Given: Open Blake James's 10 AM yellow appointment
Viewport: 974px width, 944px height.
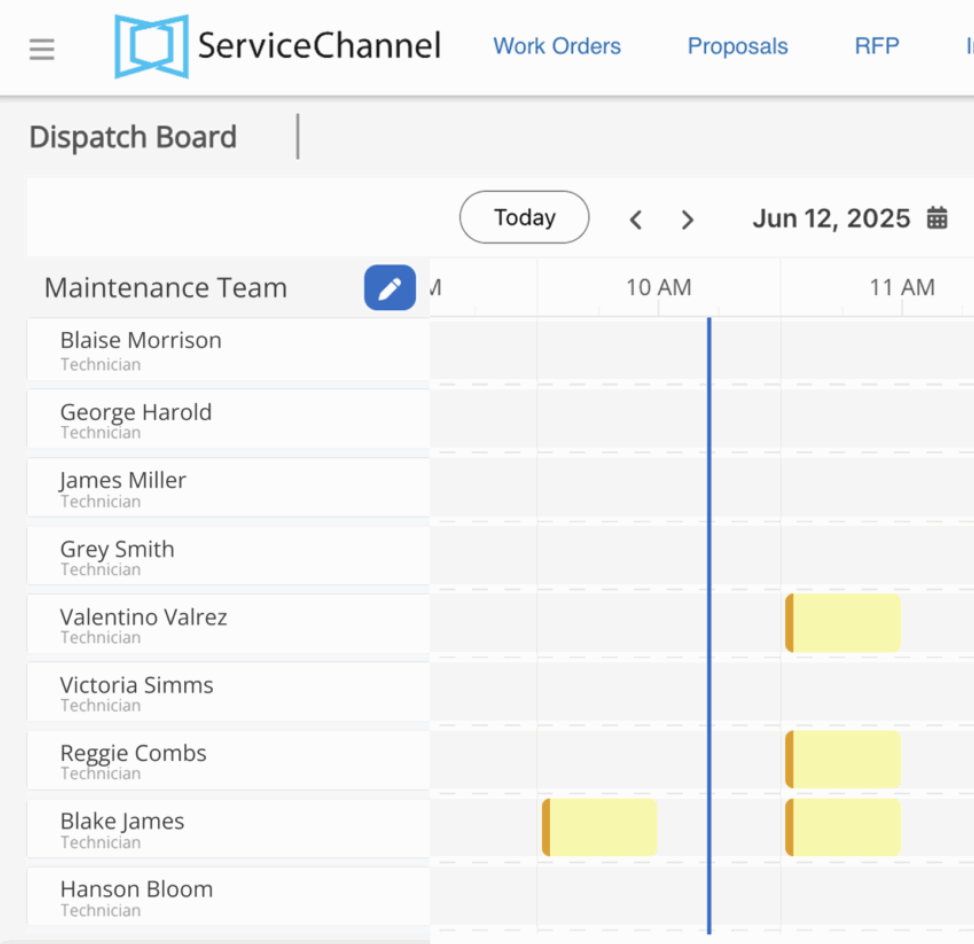Looking at the screenshot, I should click(599, 827).
